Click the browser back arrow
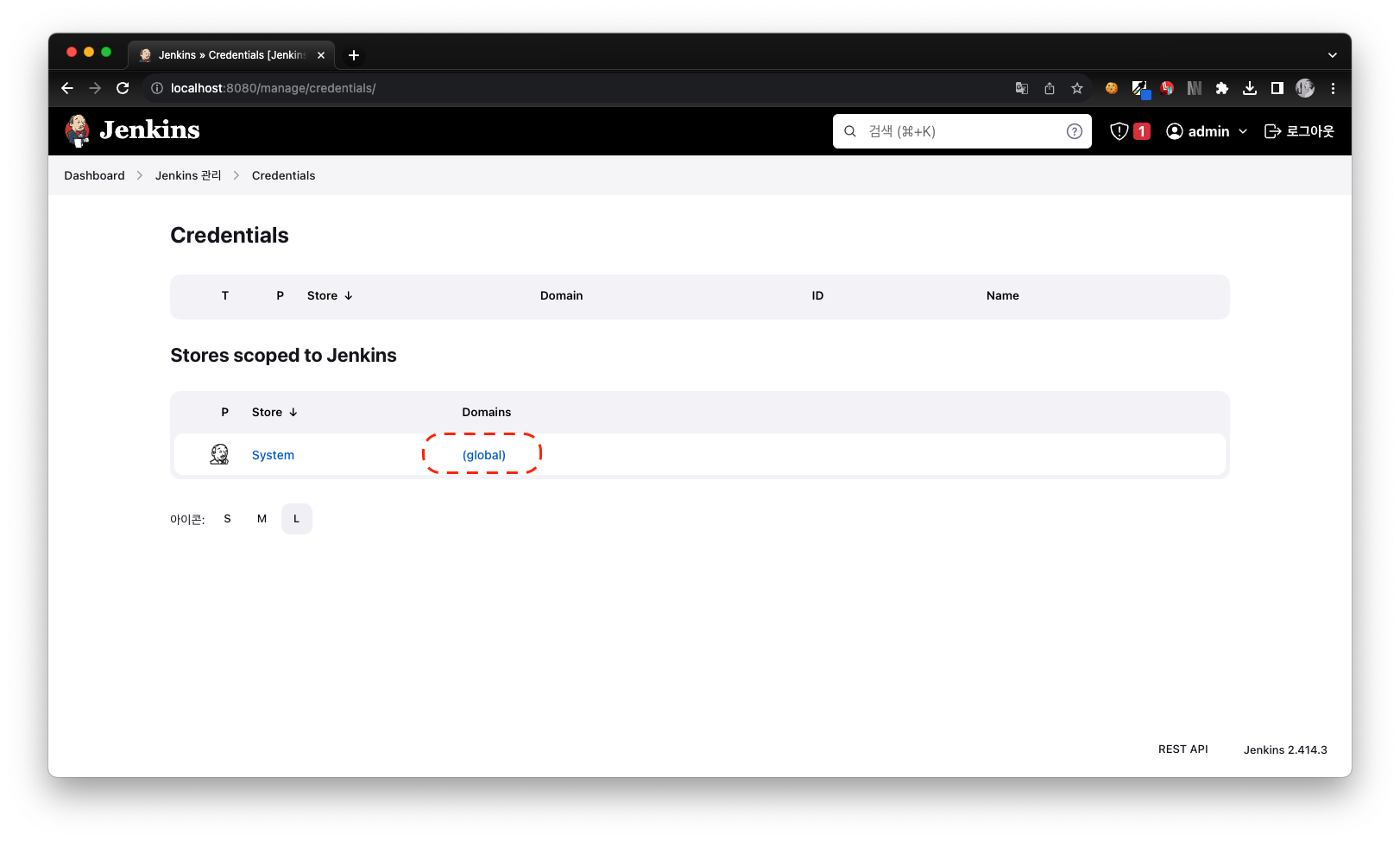Image resolution: width=1400 pixels, height=841 pixels. (67, 88)
